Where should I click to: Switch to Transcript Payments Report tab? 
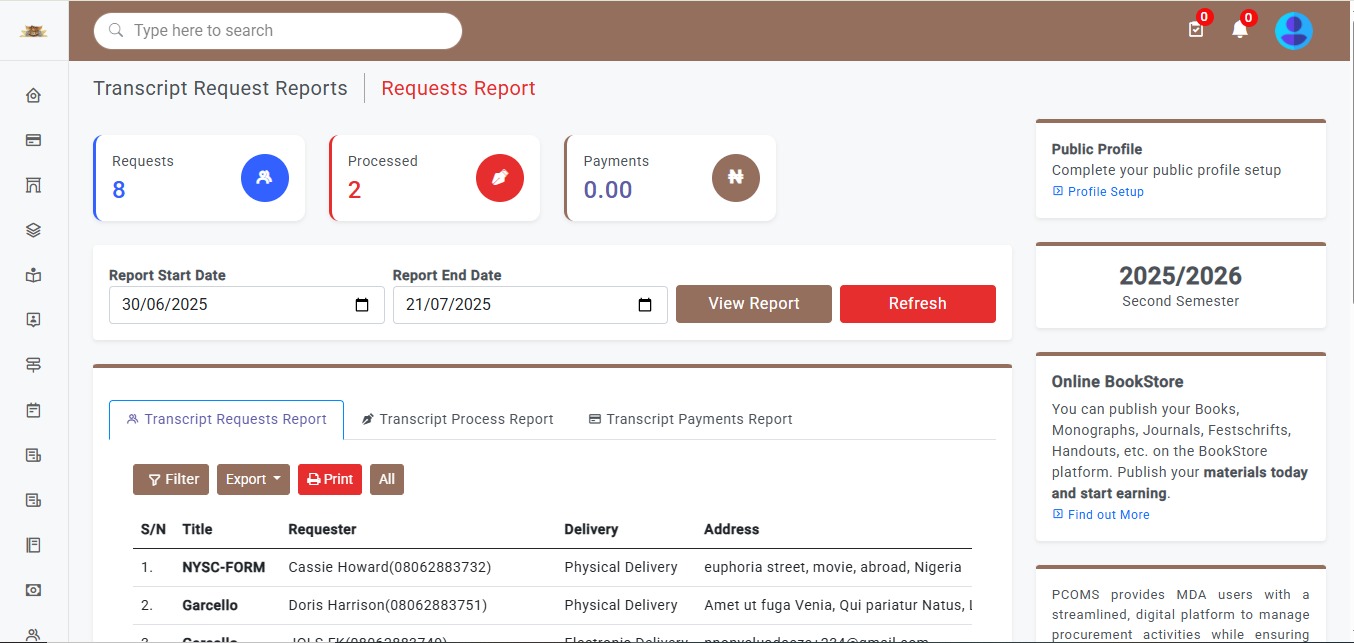(x=690, y=419)
